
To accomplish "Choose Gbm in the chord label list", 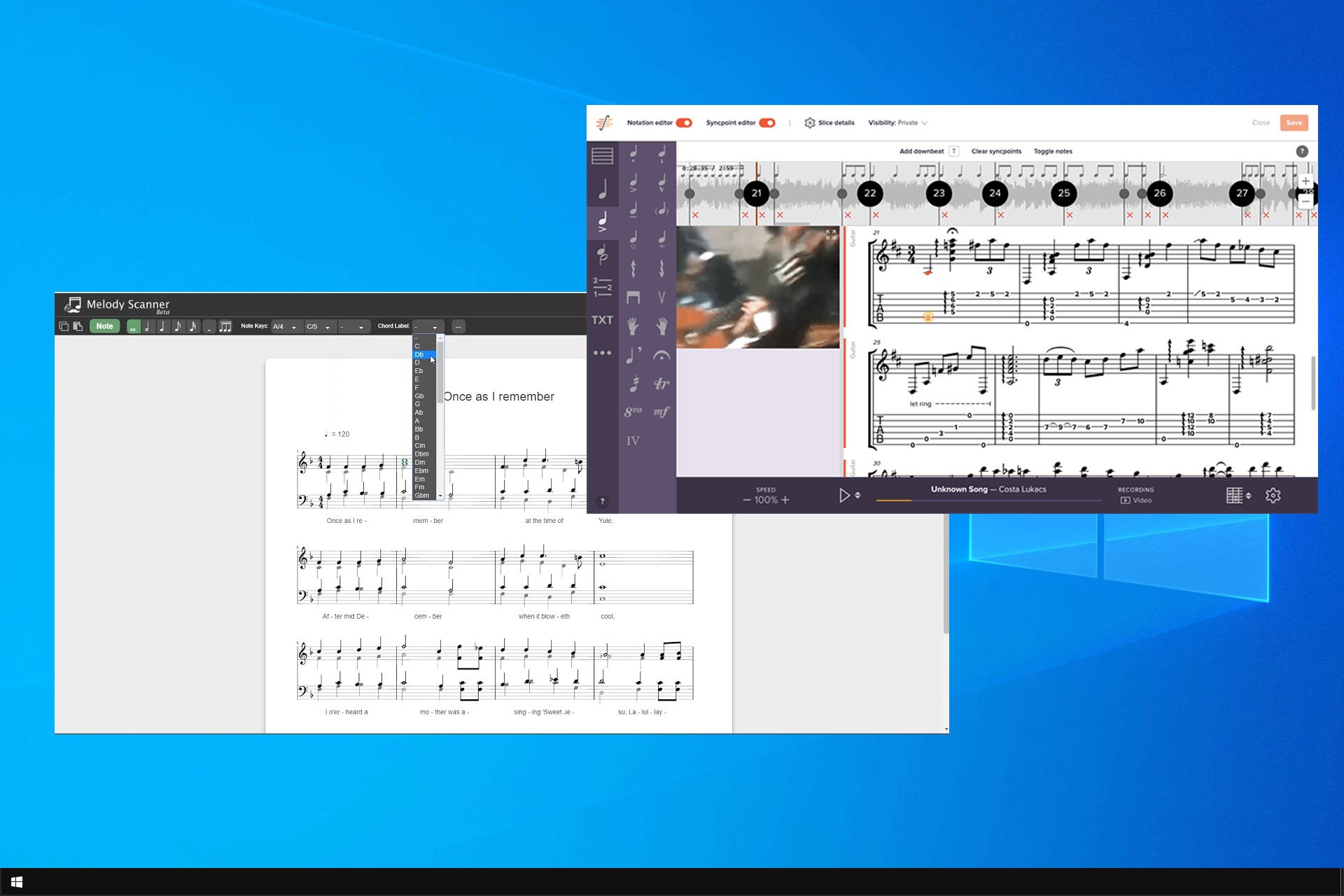I will click(424, 496).
